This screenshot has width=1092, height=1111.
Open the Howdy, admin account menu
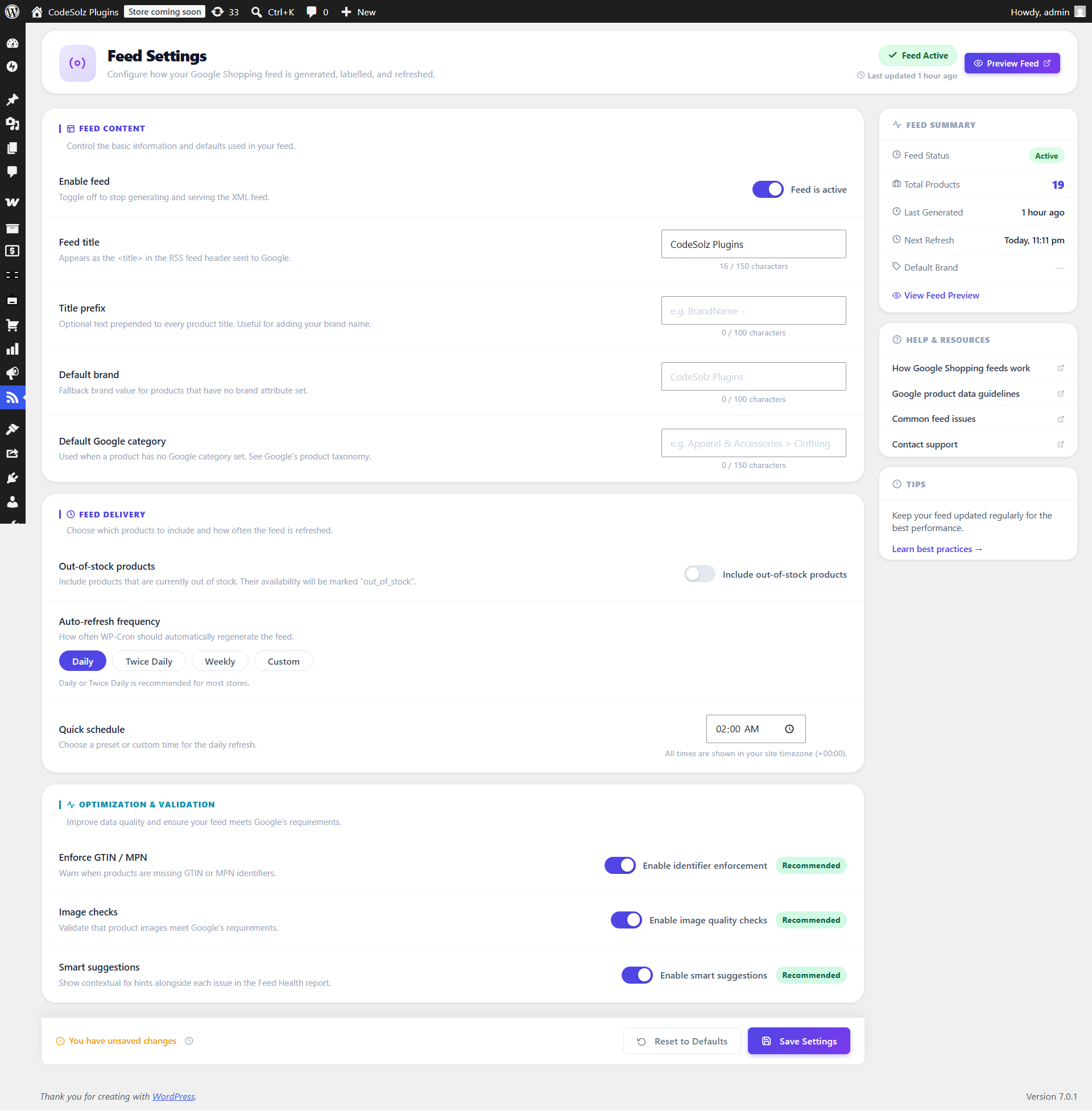point(1047,11)
